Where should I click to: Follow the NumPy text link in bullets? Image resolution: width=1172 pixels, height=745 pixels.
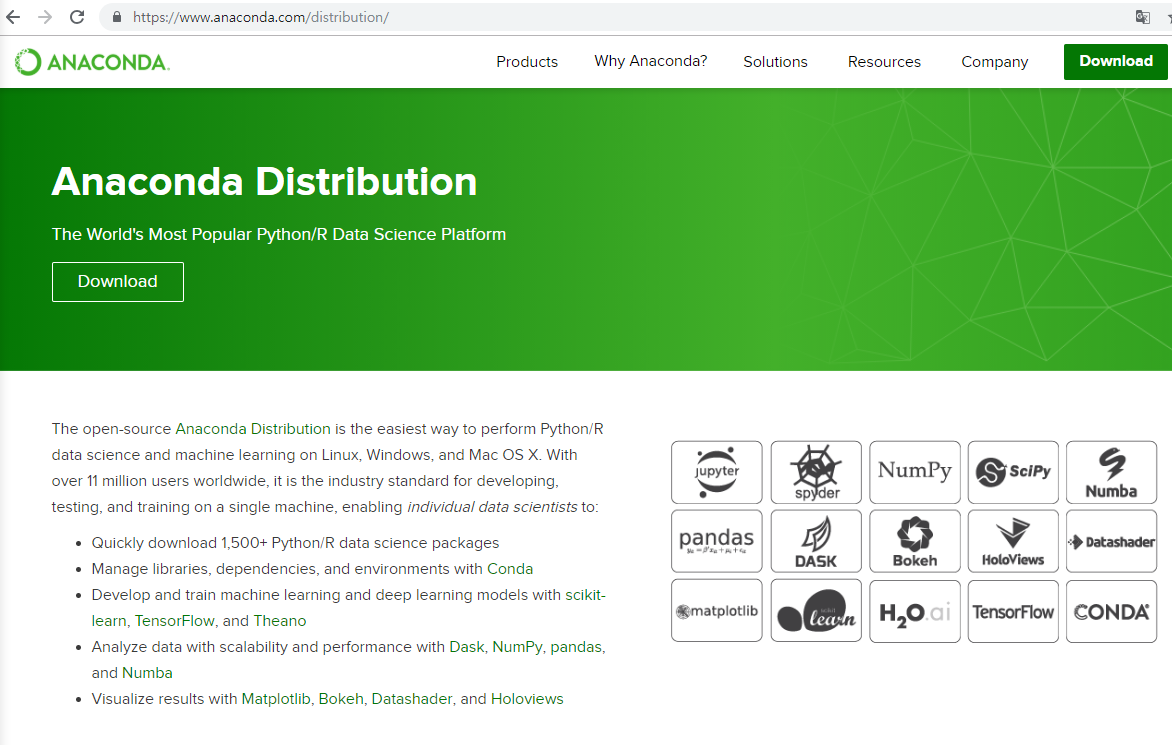click(x=517, y=647)
